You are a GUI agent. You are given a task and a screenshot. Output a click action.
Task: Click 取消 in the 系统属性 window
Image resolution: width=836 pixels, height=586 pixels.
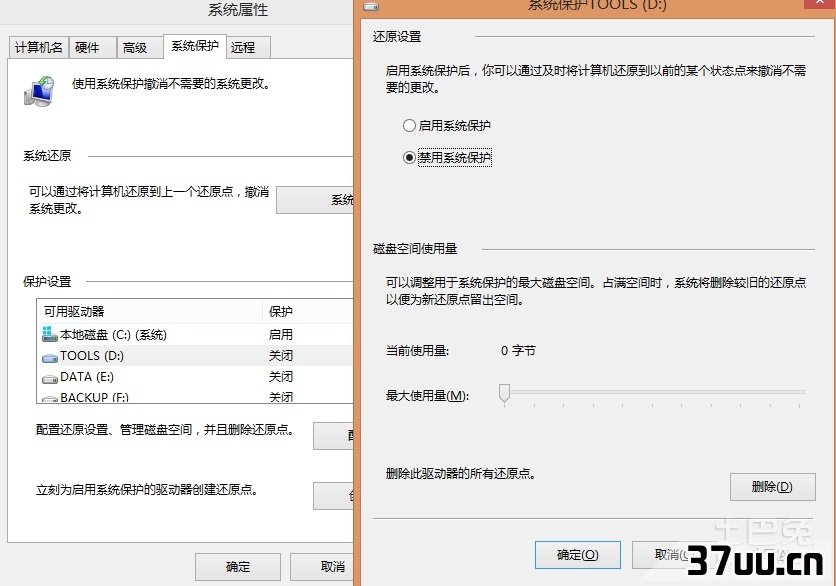tap(321, 567)
